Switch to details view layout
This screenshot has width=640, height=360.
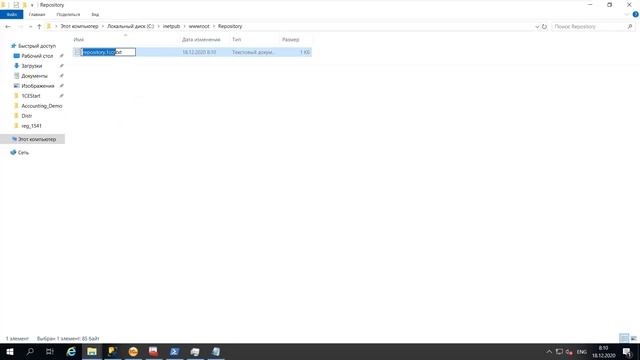point(624,338)
